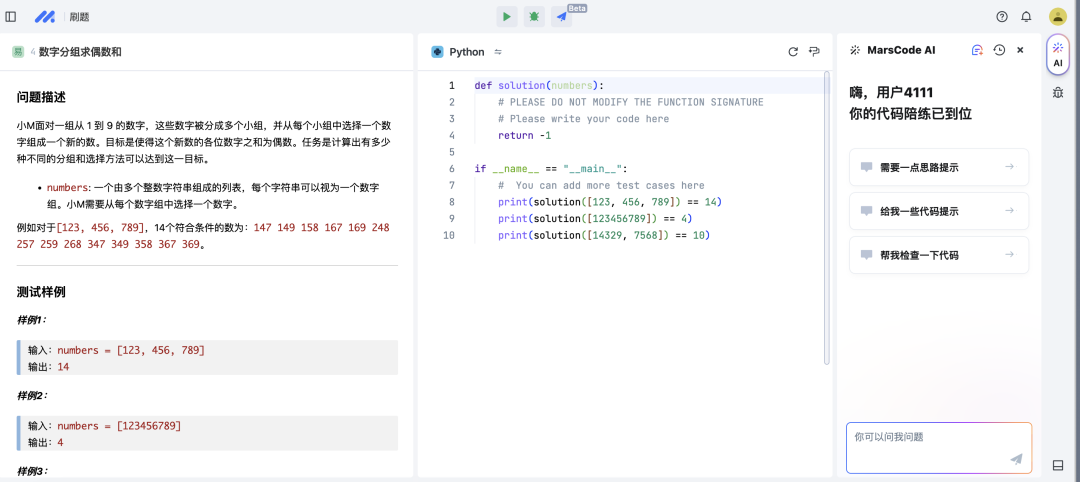Click the Python language icon
This screenshot has height=482, width=1080.
click(437, 52)
